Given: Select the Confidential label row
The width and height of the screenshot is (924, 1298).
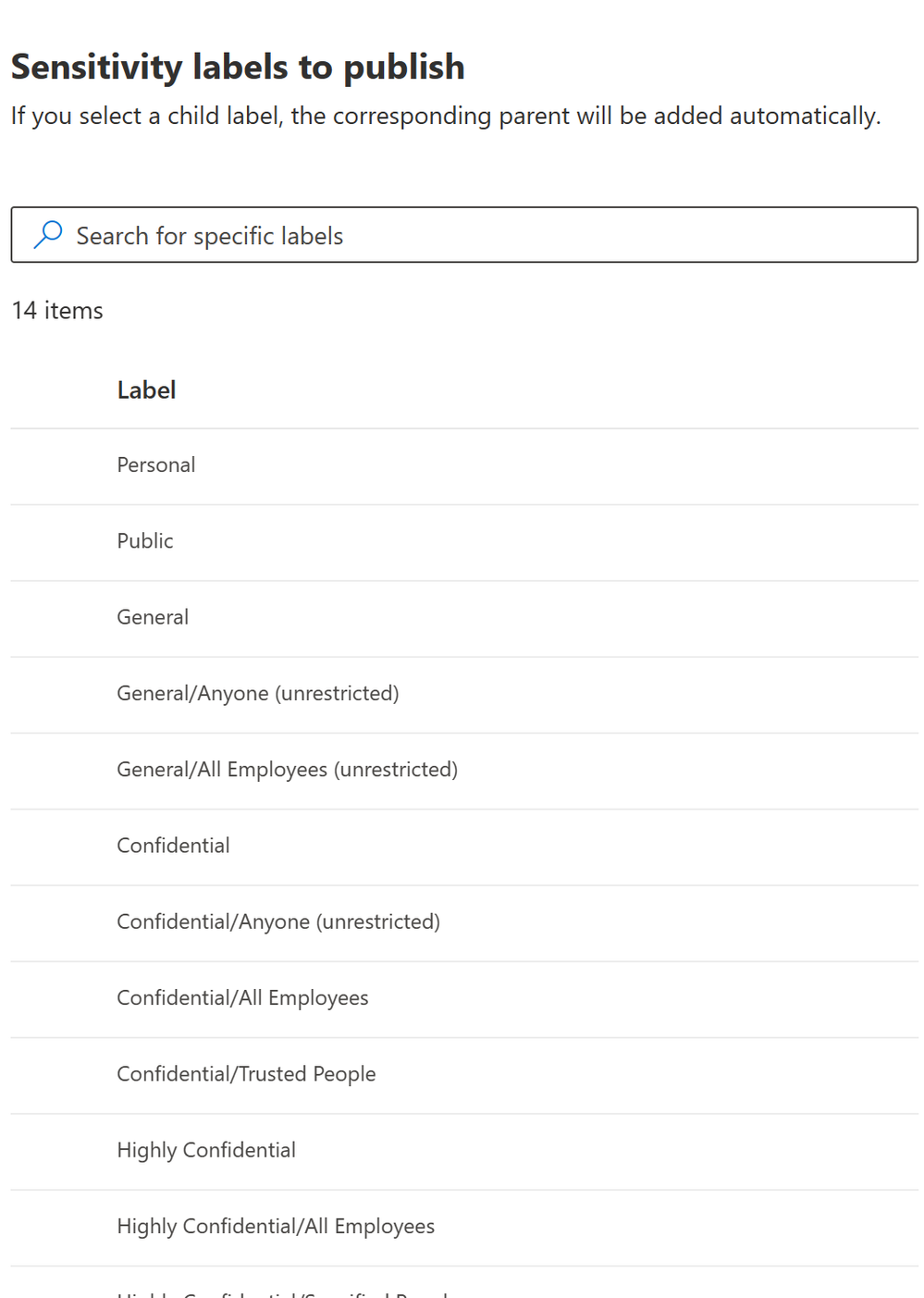Looking at the screenshot, I should pyautogui.click(x=464, y=847).
